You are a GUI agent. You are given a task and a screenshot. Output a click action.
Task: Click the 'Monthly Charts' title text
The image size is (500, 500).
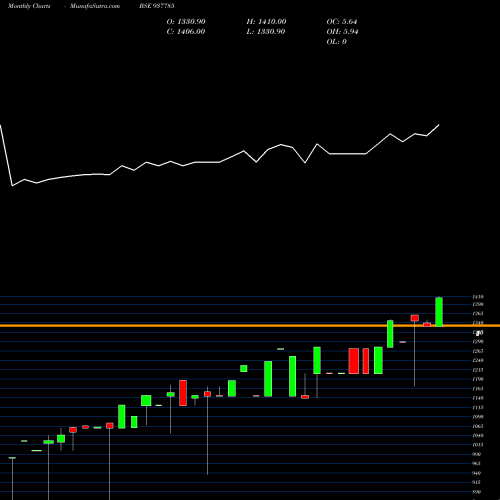[x=29, y=6]
